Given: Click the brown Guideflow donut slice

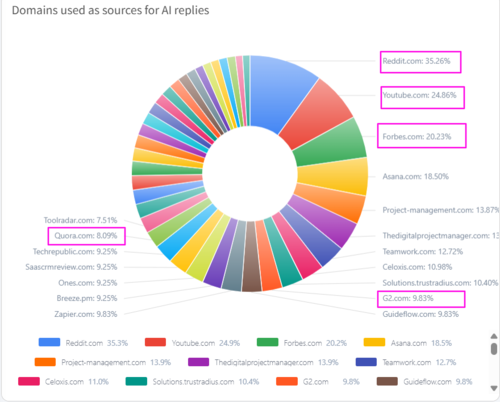Looking at the screenshot, I should tap(251, 257).
